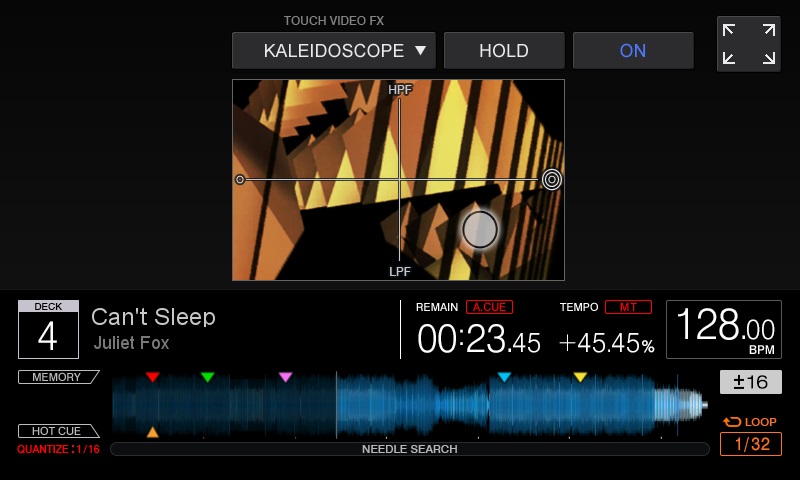The width and height of the screenshot is (800, 480).
Task: Click the orange LOOP arrow icon
Action: [x=732, y=422]
